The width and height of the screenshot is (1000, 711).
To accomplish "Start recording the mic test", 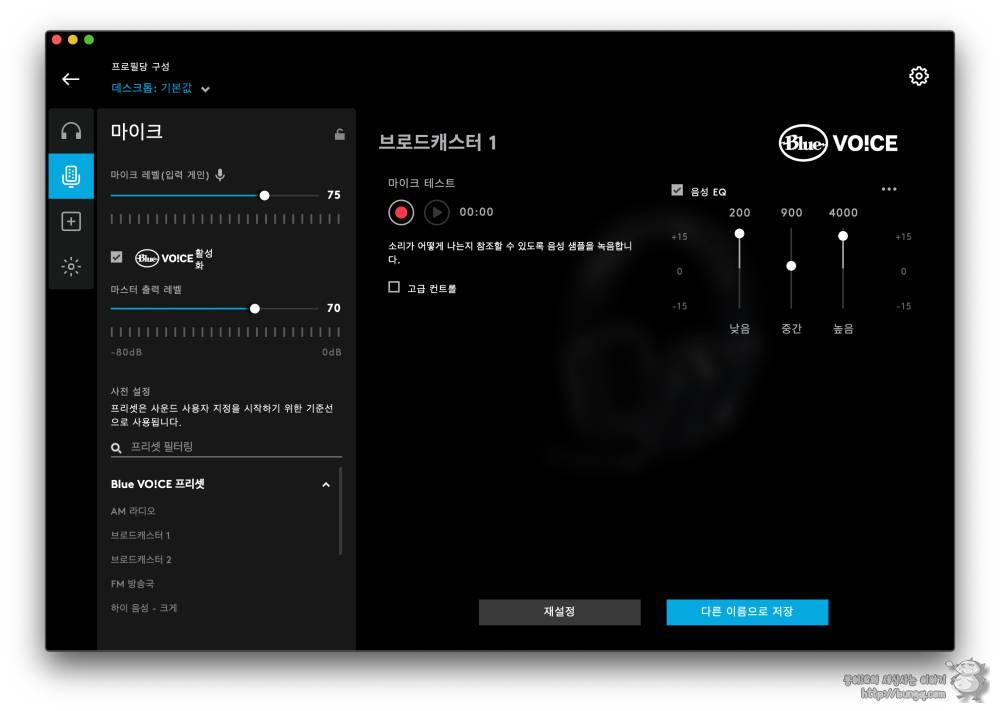I will [401, 212].
